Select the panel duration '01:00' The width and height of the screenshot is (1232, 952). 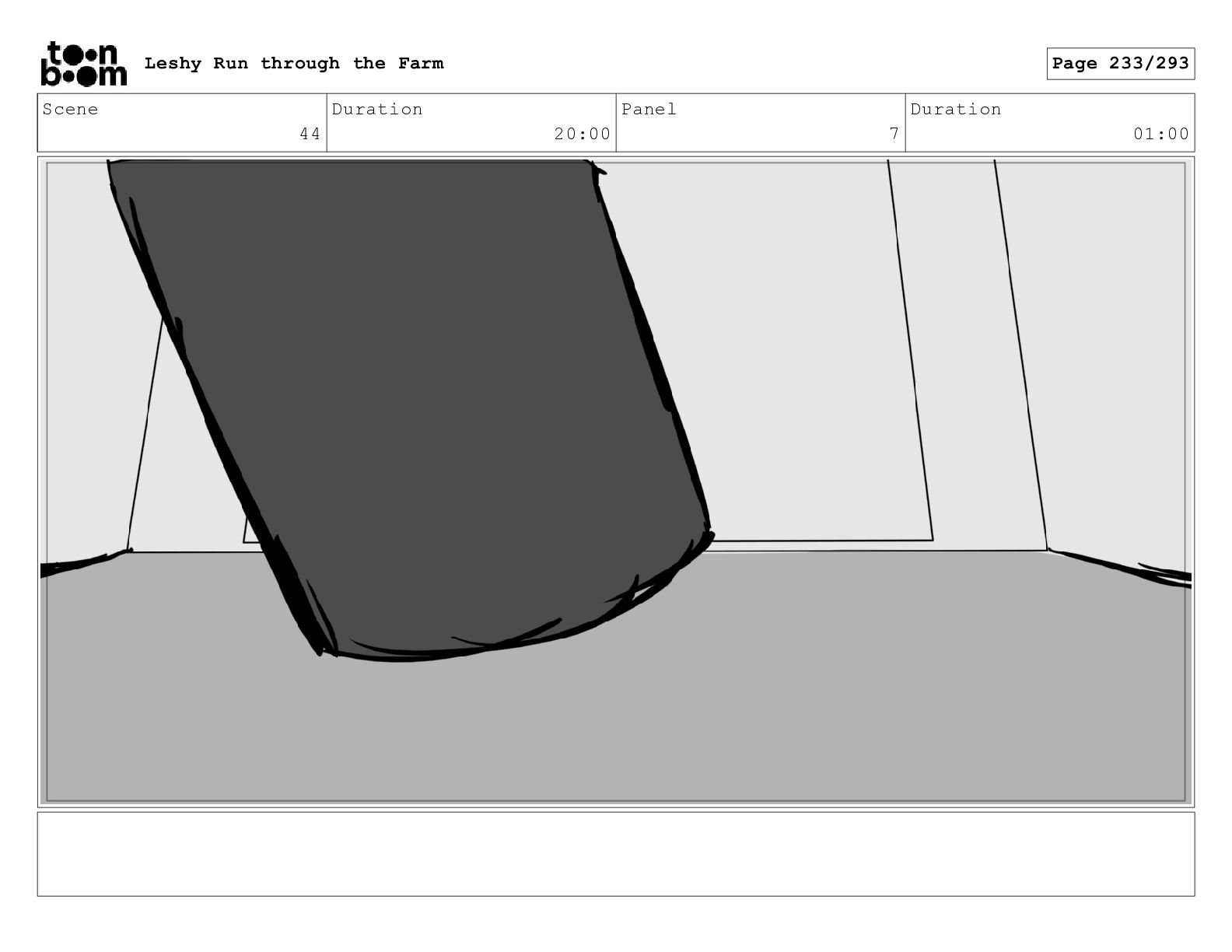pyautogui.click(x=1161, y=134)
